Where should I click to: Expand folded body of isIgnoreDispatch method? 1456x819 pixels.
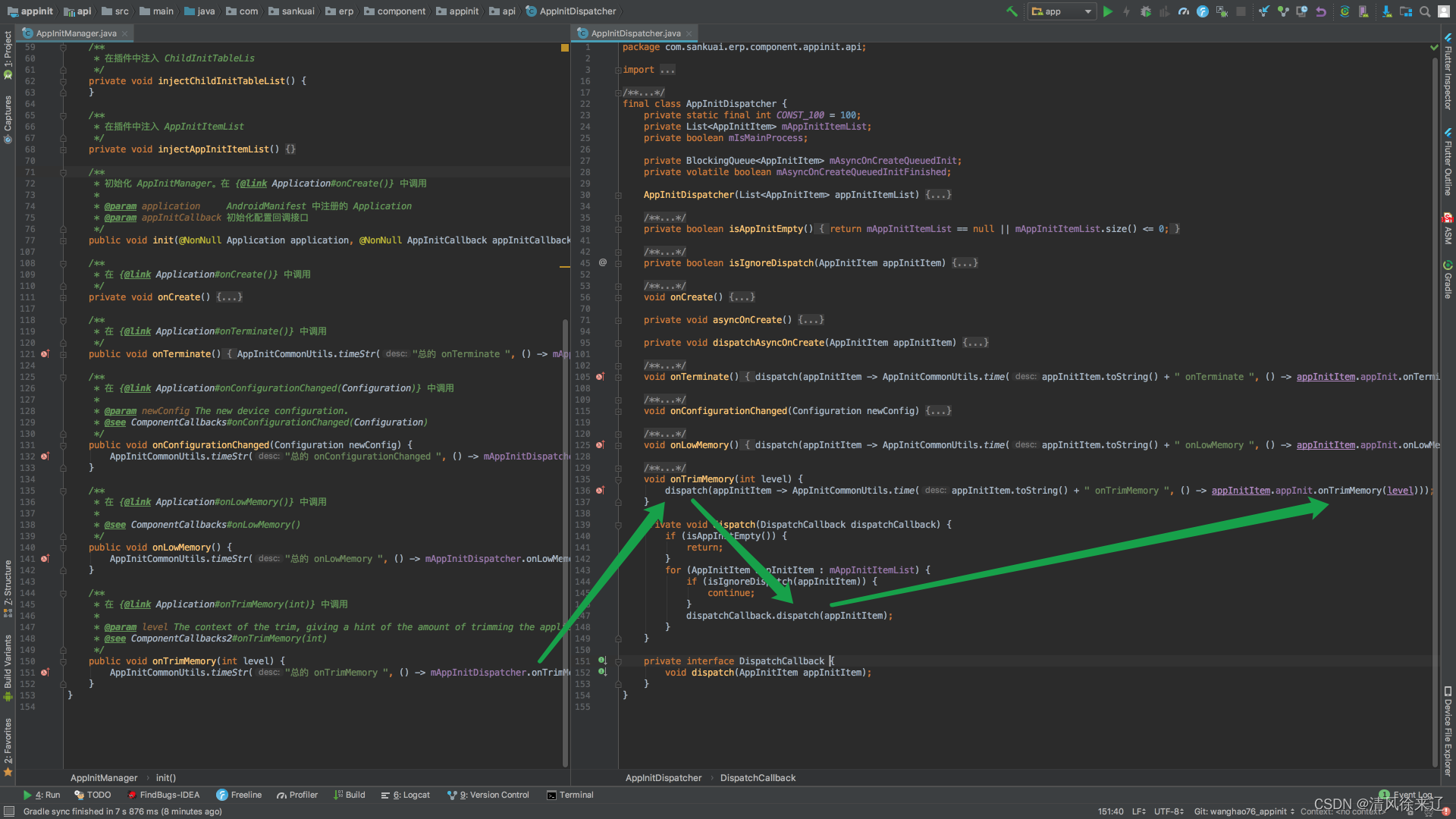965,263
